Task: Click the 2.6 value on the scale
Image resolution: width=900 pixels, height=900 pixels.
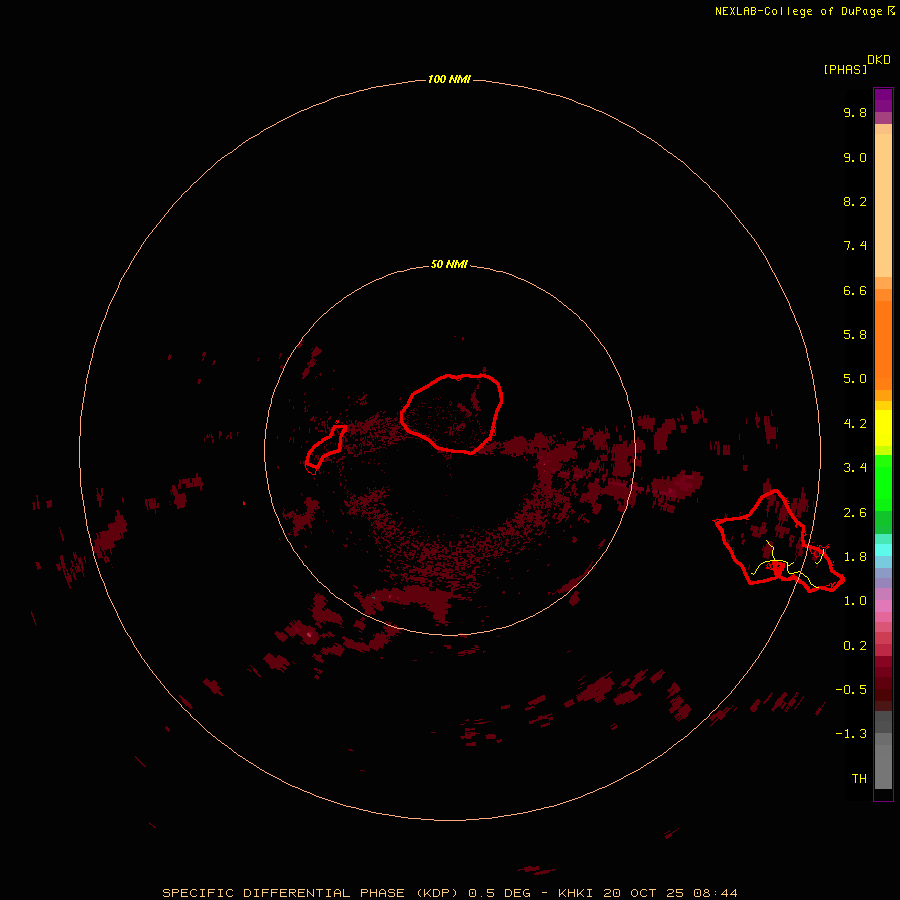Action: [855, 513]
